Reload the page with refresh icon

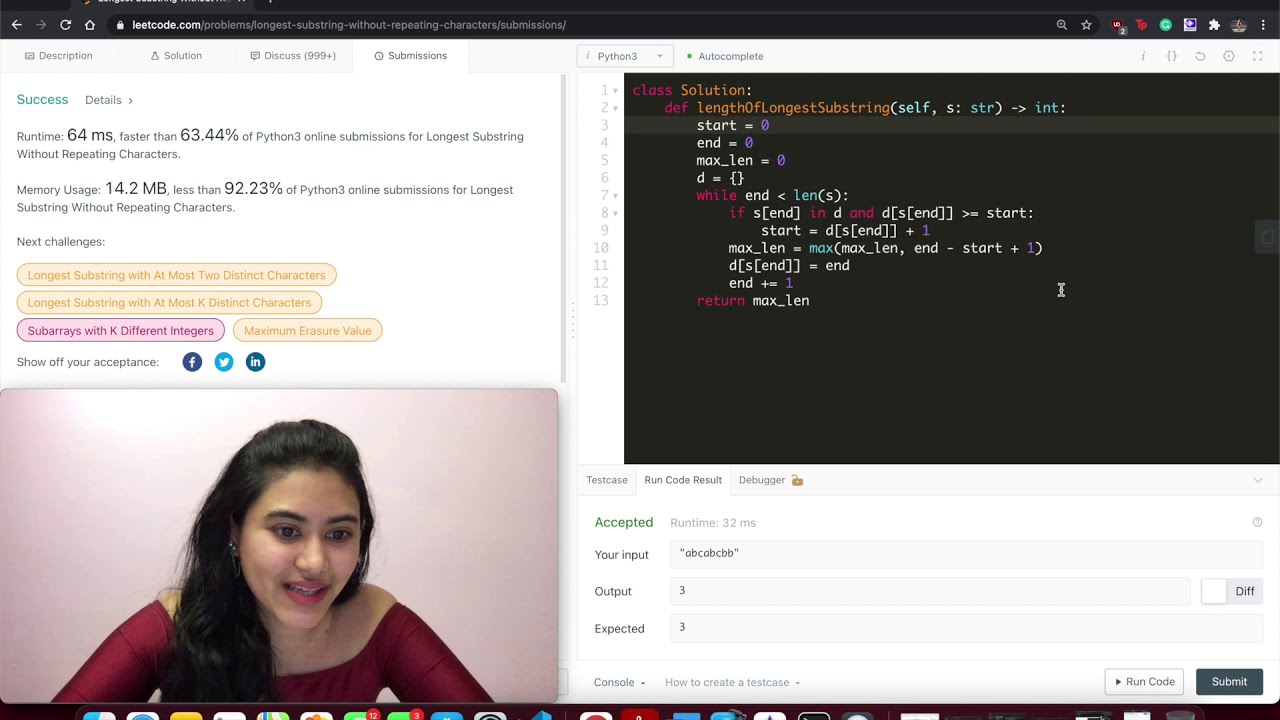tap(65, 25)
